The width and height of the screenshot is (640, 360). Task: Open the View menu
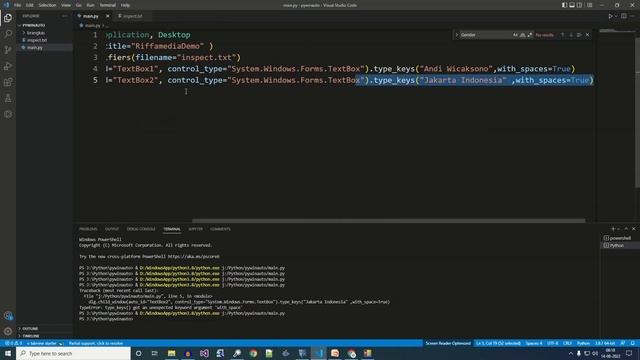click(x=66, y=5)
